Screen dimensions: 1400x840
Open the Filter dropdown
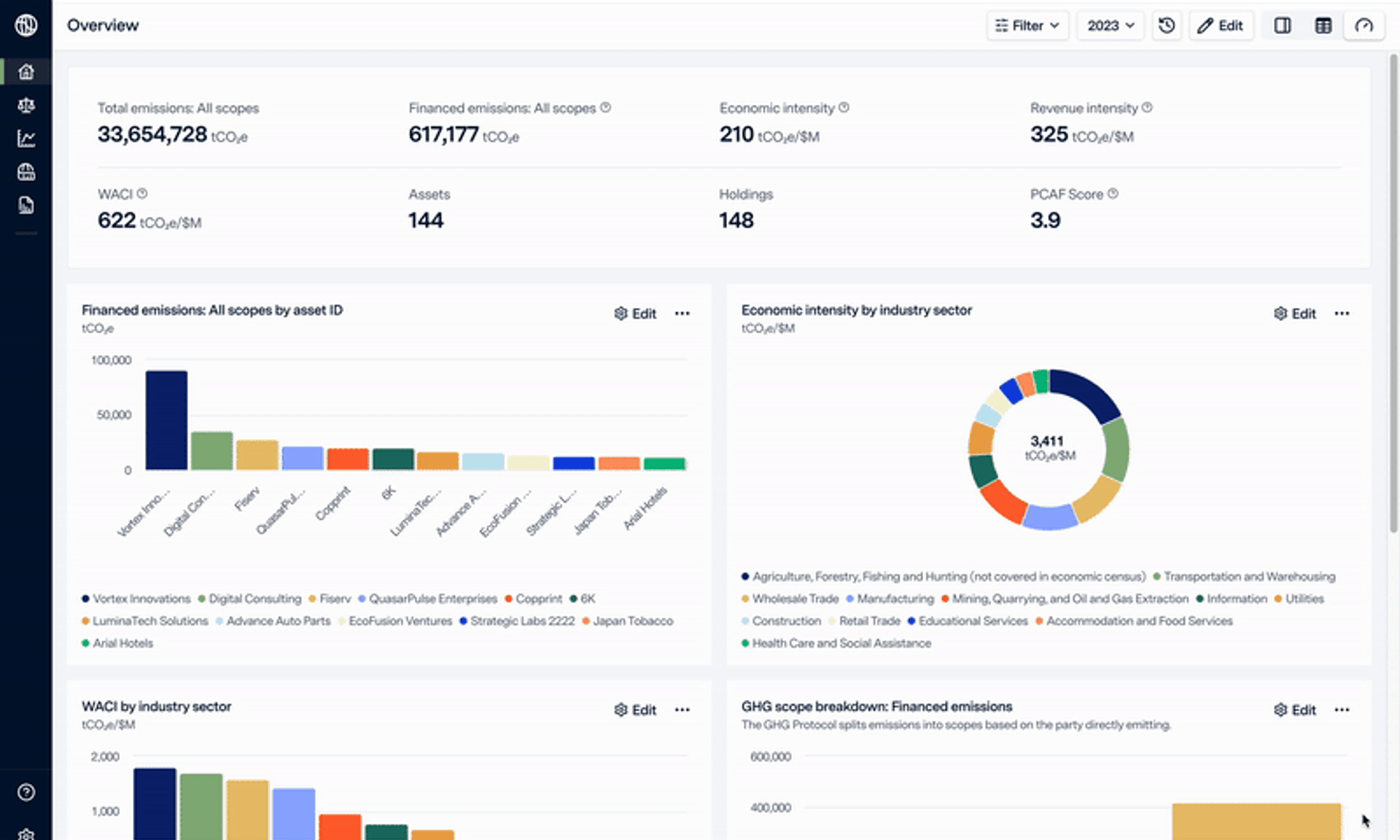1027,26
